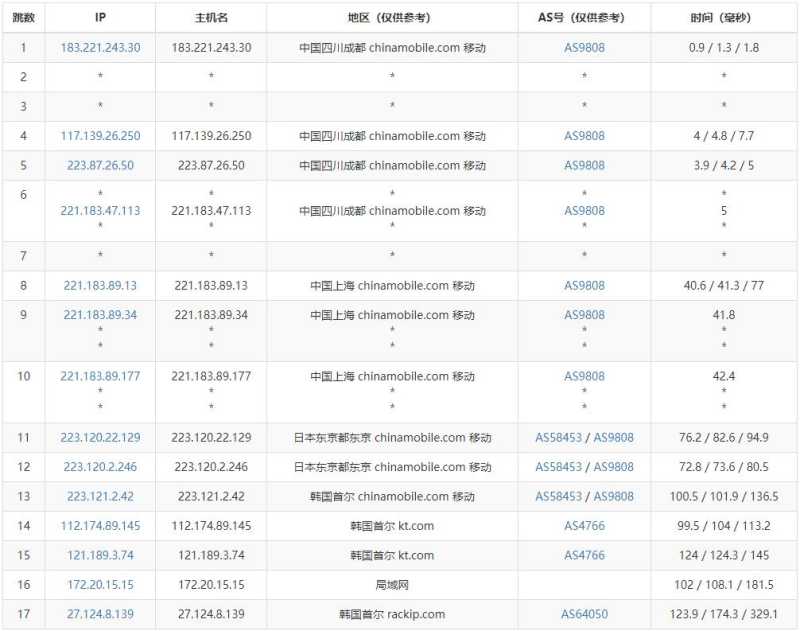Select the time value 41.8 in hop 9
The image size is (800, 631).
pos(723,315)
